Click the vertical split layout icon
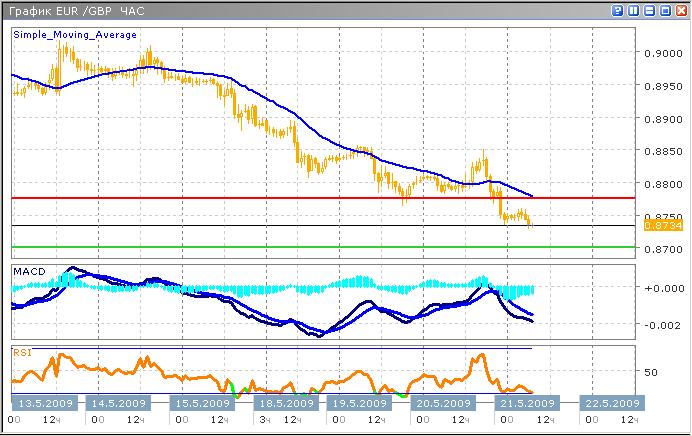692x436 pixels. pyautogui.click(x=633, y=10)
